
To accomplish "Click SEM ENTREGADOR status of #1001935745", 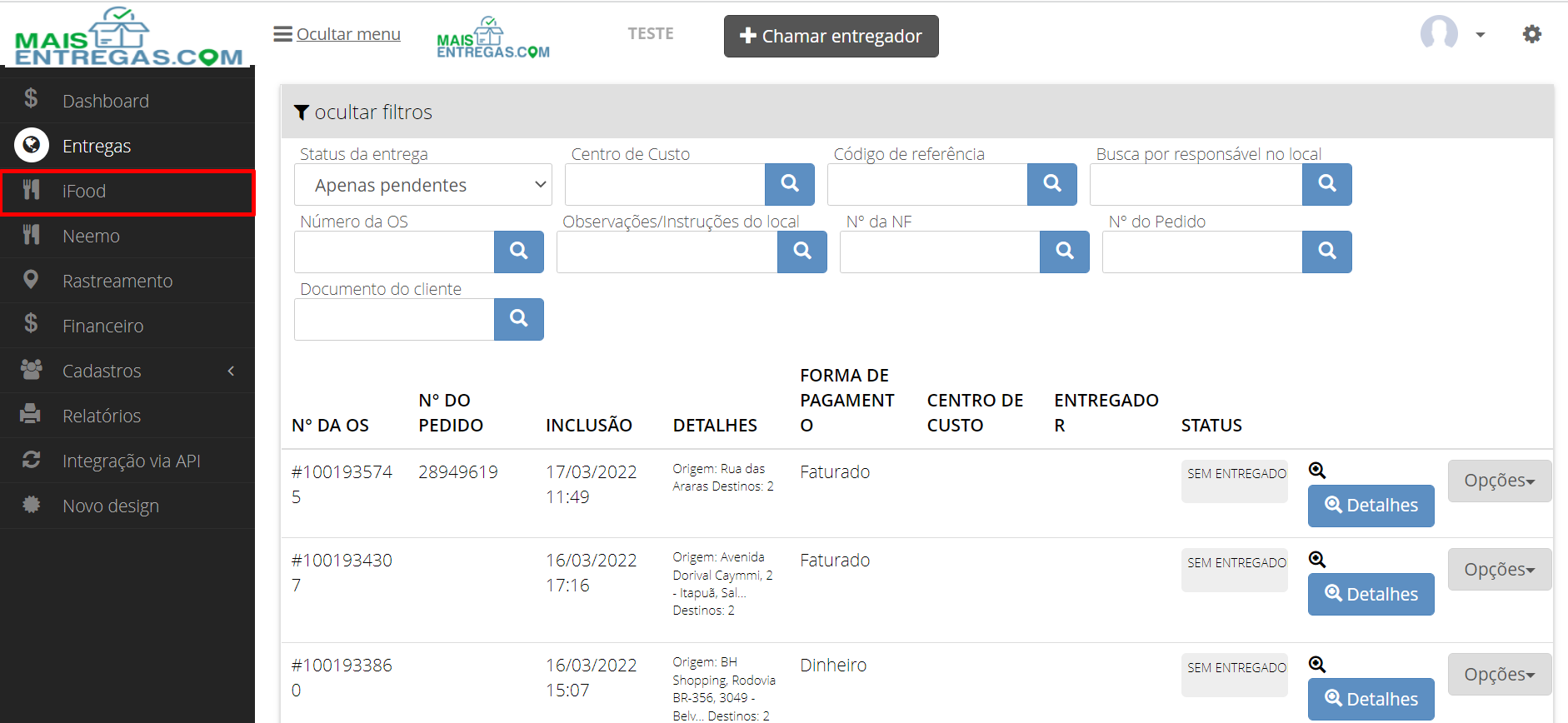I will click(x=1235, y=481).
